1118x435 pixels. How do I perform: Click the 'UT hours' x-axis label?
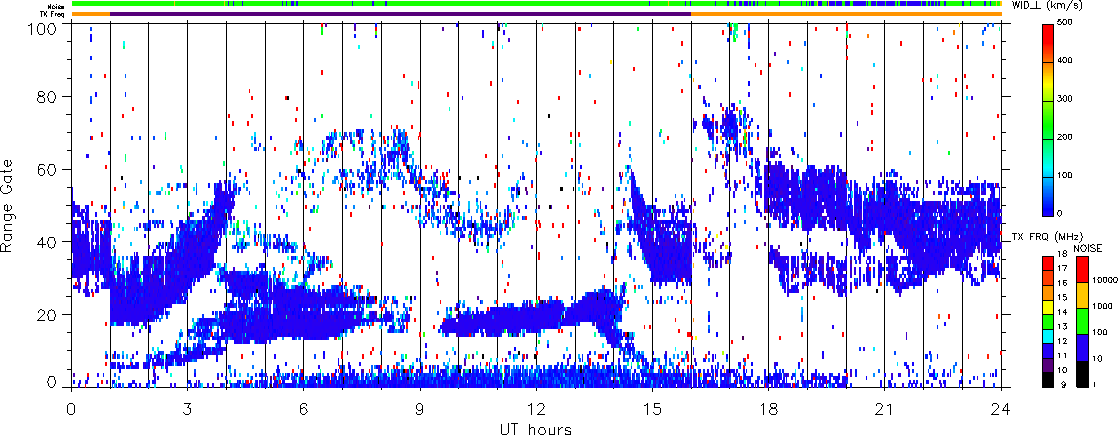(536, 428)
